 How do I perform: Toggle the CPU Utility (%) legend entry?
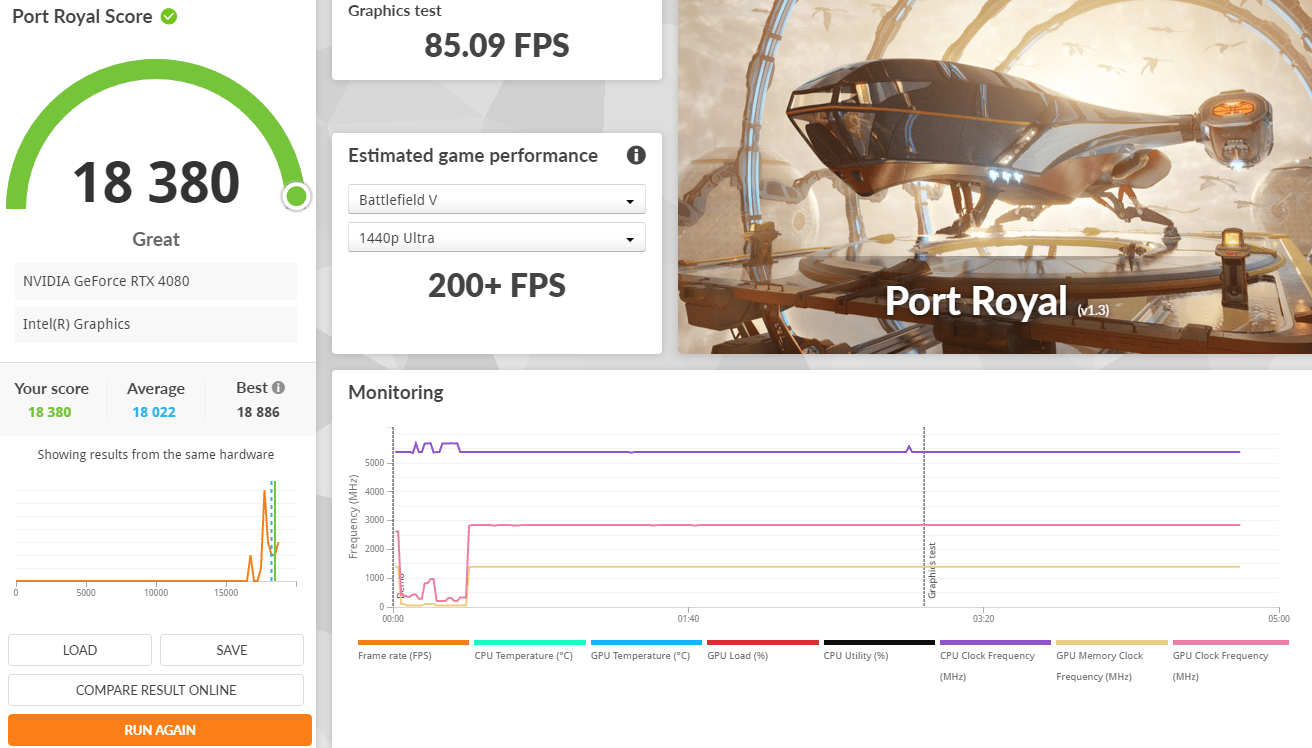(x=879, y=651)
